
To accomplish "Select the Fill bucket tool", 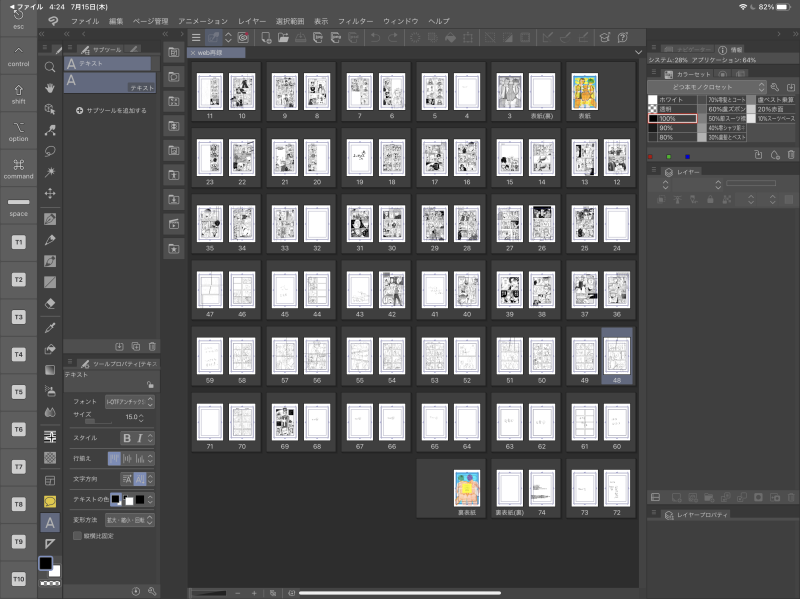I will coord(49,350).
